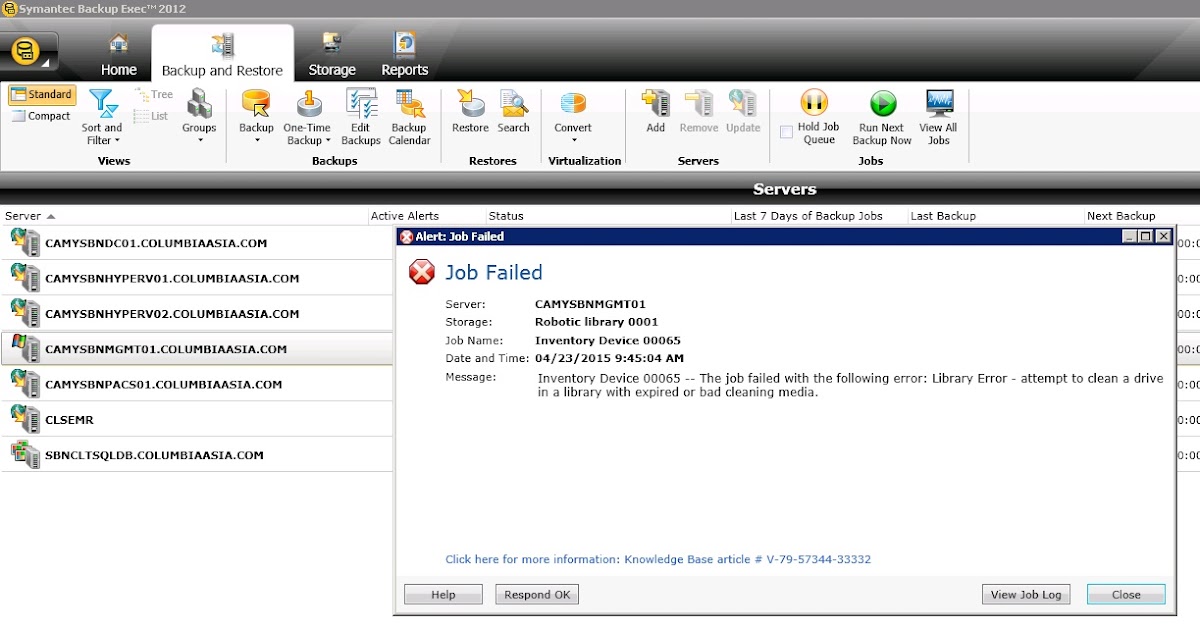This screenshot has height=630, width=1200.
Task: Click database icon for SBNCLTSQLDB
Action: (25, 454)
